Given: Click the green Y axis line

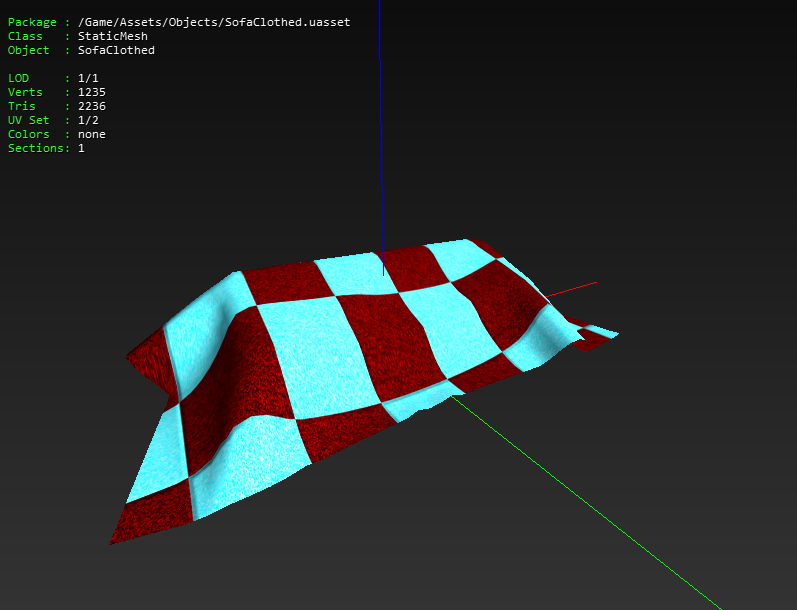Looking at the screenshot, I should (585, 501).
